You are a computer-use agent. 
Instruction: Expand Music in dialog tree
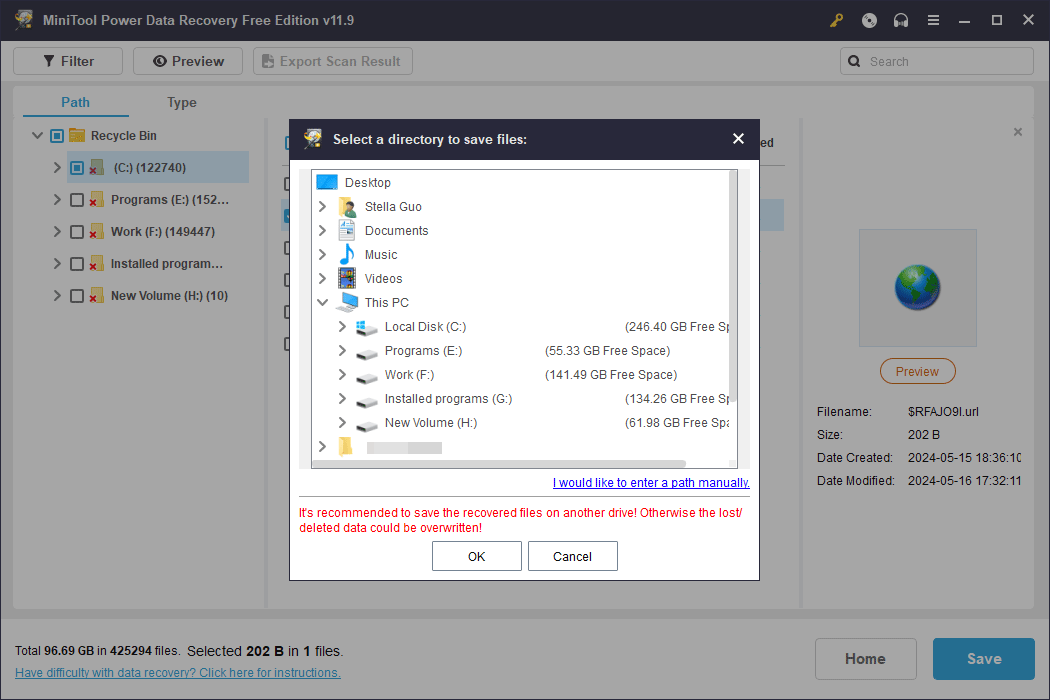322,255
